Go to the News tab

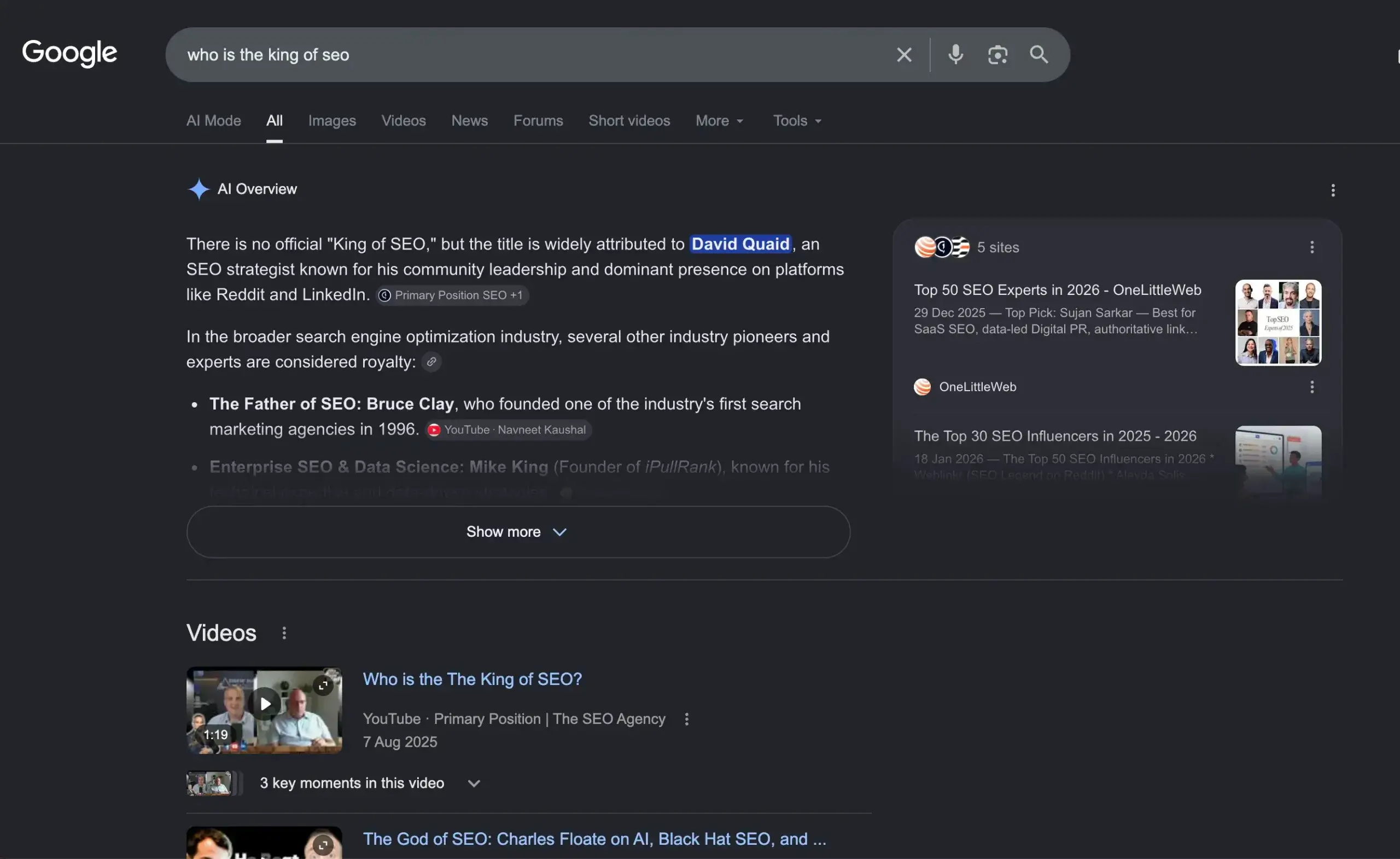[x=469, y=120]
